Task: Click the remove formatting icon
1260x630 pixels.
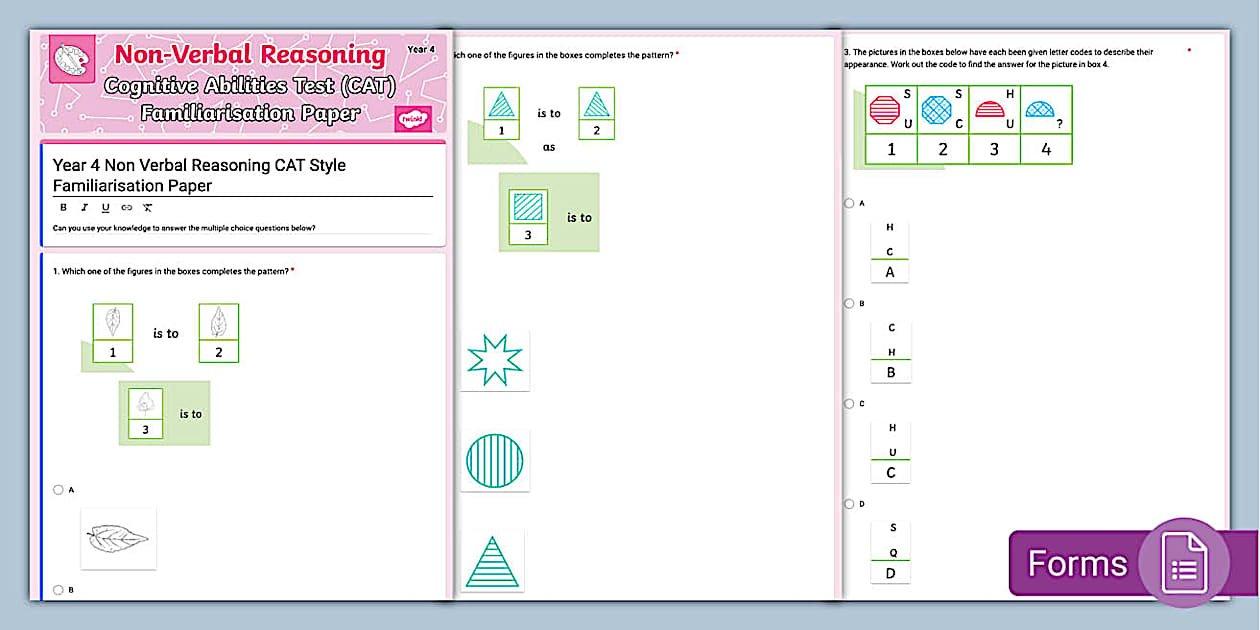Action: click(x=147, y=208)
